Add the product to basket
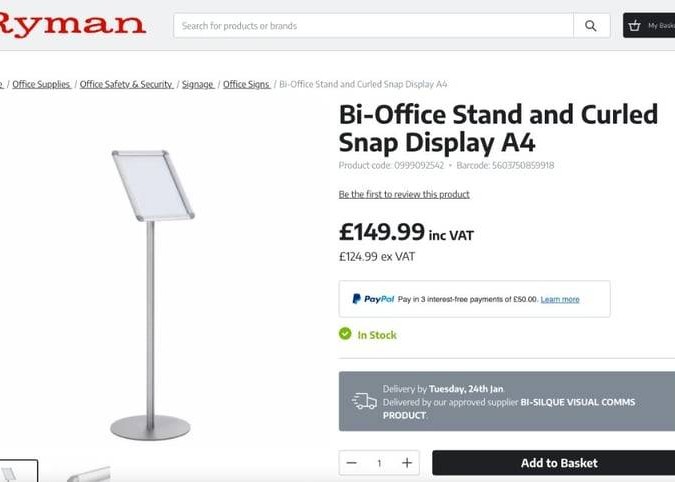 [x=554, y=463]
